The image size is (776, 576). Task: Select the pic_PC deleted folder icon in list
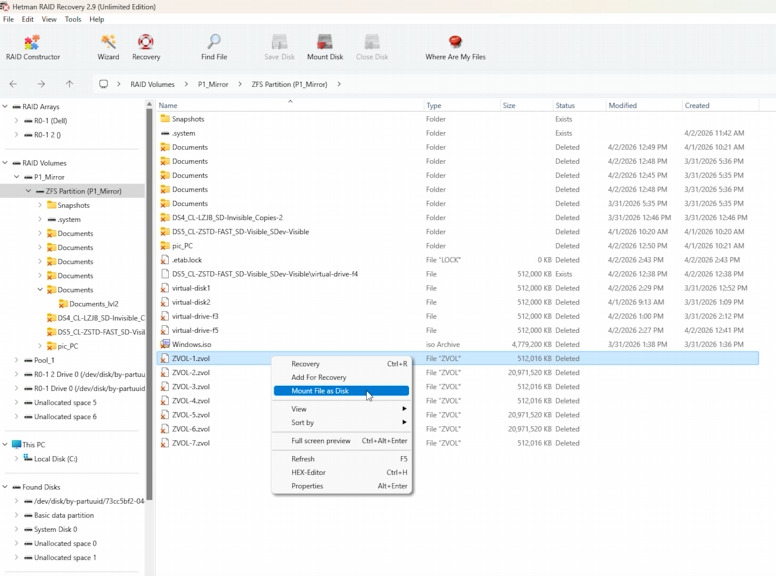point(165,245)
